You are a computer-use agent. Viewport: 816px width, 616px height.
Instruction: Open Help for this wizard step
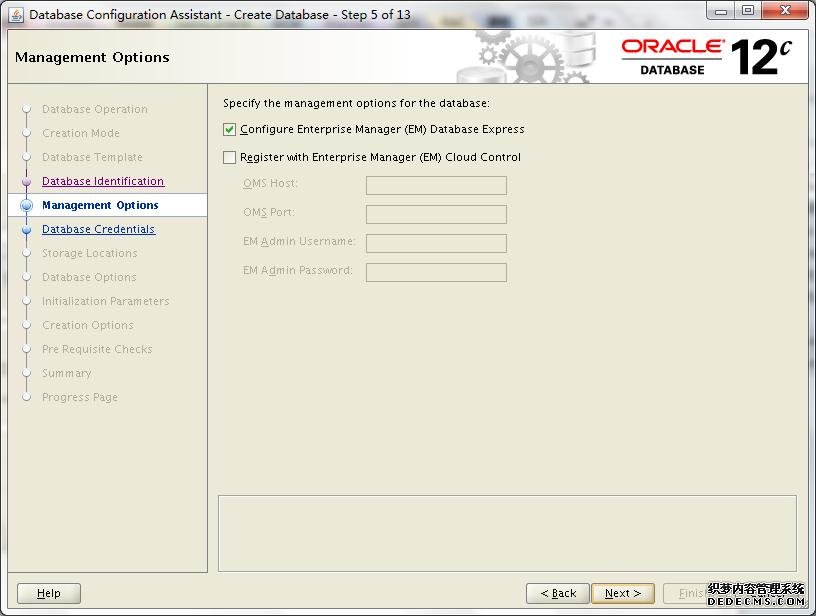[49, 593]
